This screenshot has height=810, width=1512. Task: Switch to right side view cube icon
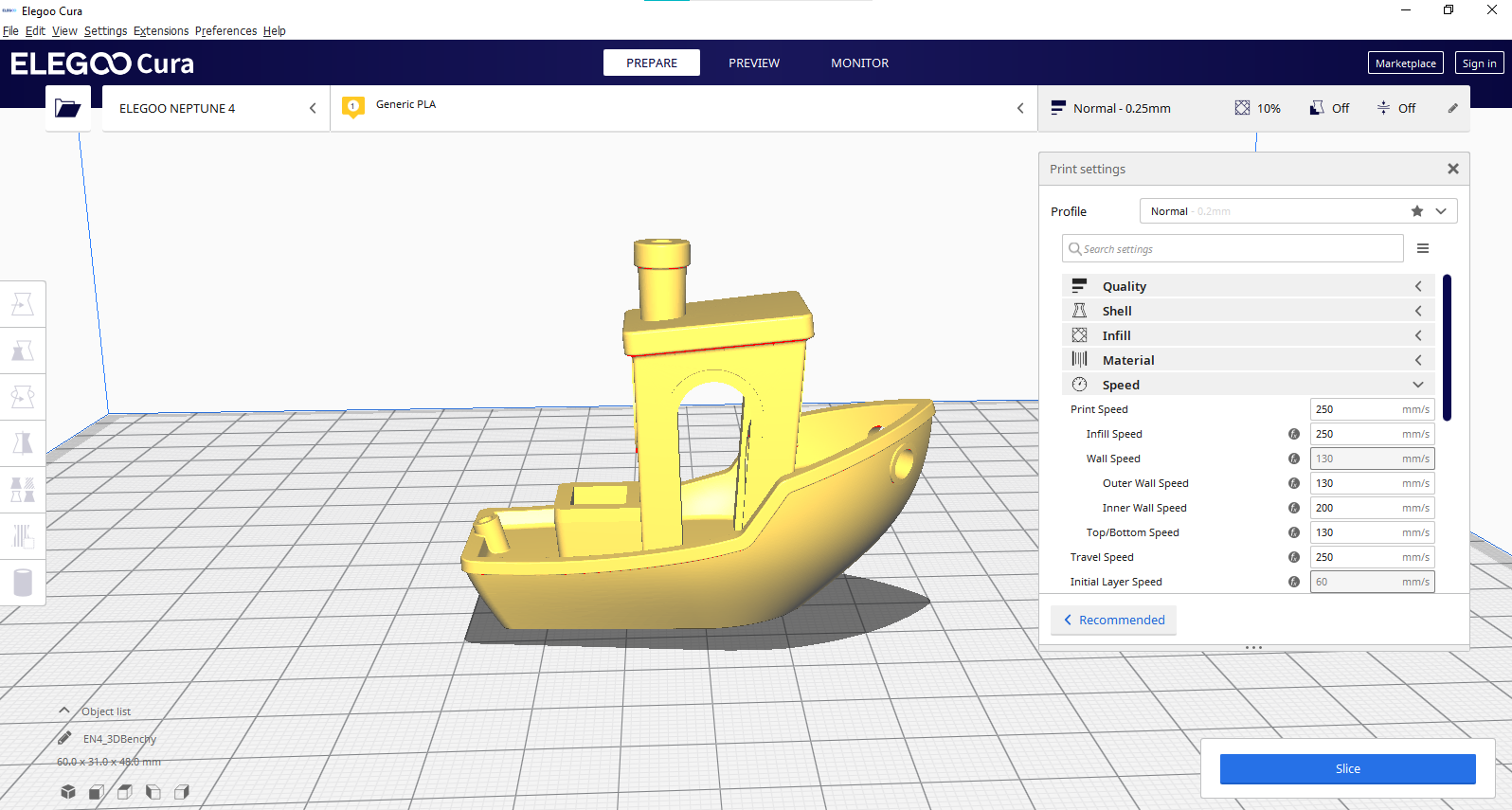coord(182,792)
